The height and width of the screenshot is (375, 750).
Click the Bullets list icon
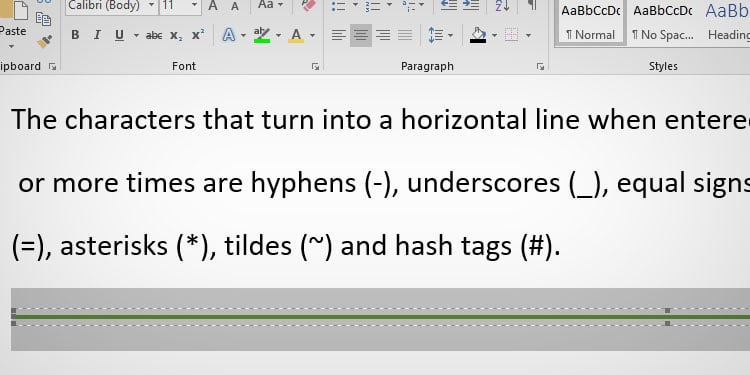click(x=339, y=6)
